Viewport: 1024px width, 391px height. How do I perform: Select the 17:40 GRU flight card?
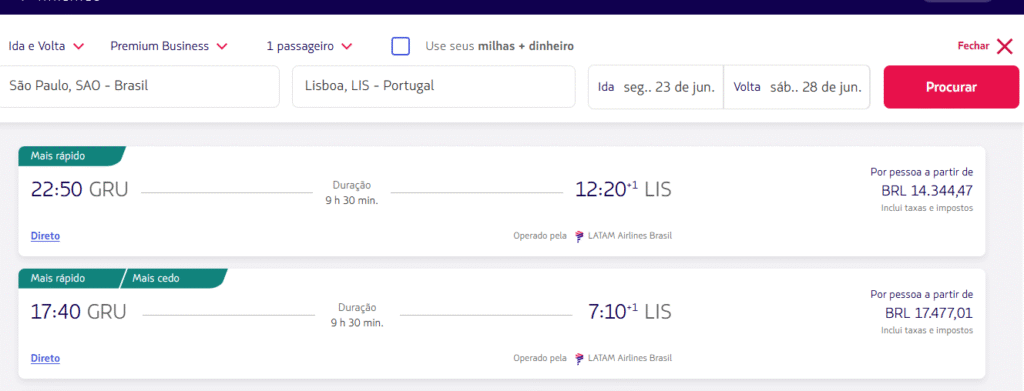point(502,323)
